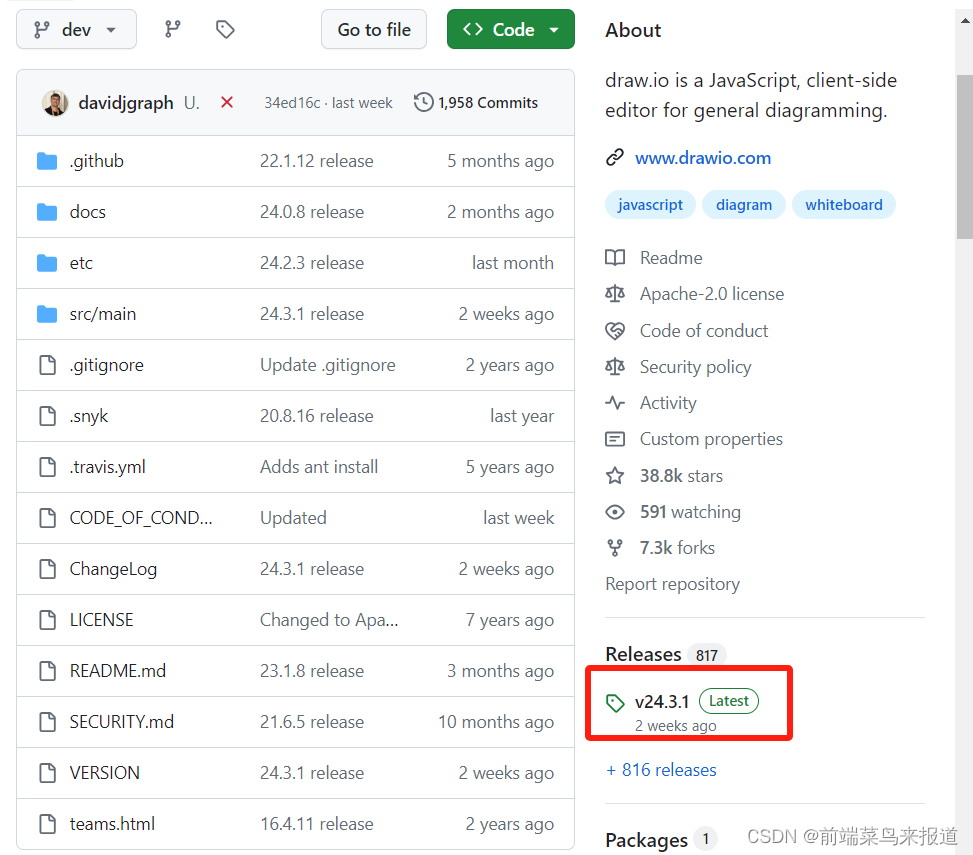Image resolution: width=973 pixels, height=855 pixels.
Task: Click the Update .gitignore commit message
Action: coord(328,365)
